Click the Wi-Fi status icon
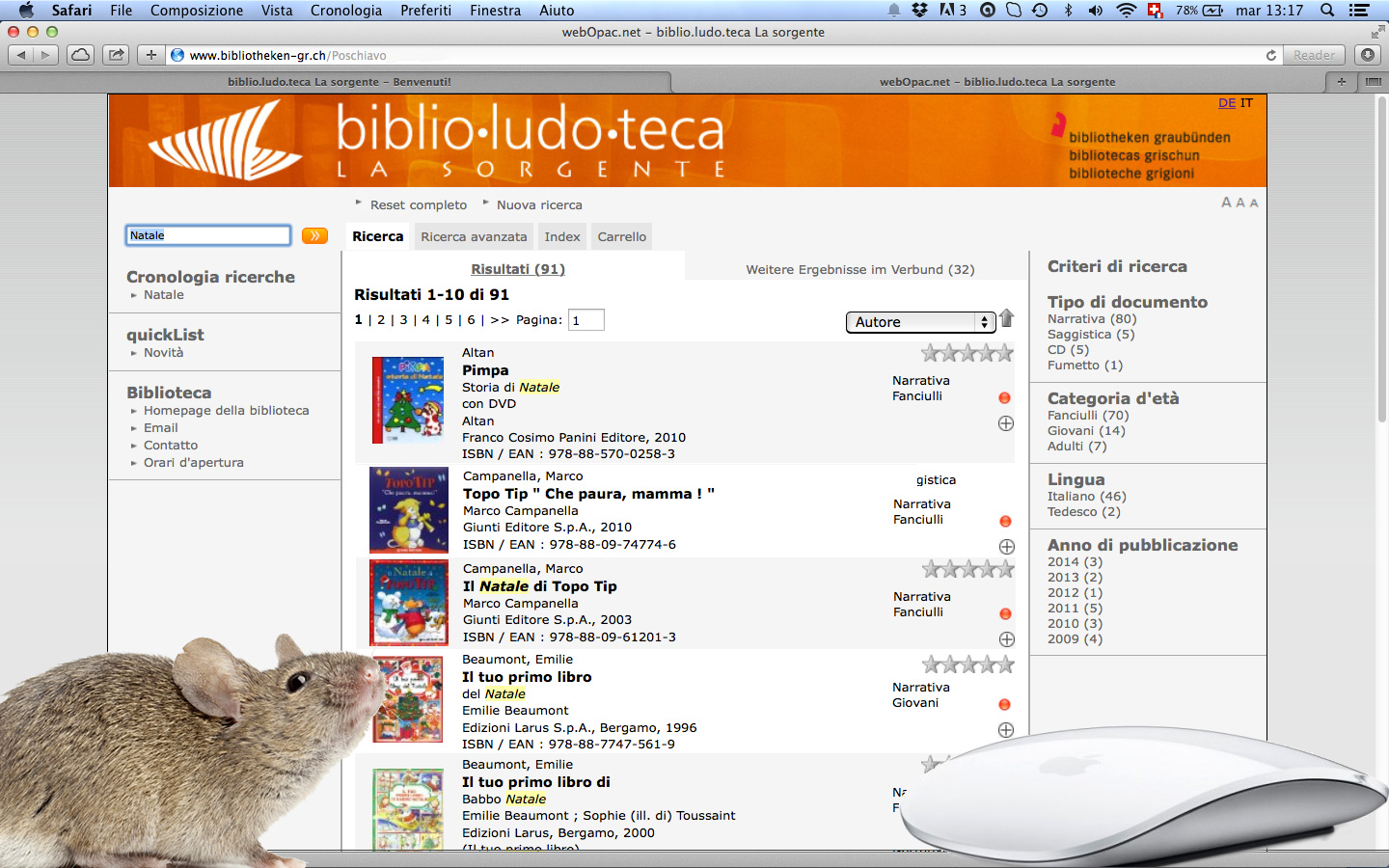The width and height of the screenshot is (1389, 868). click(1126, 11)
